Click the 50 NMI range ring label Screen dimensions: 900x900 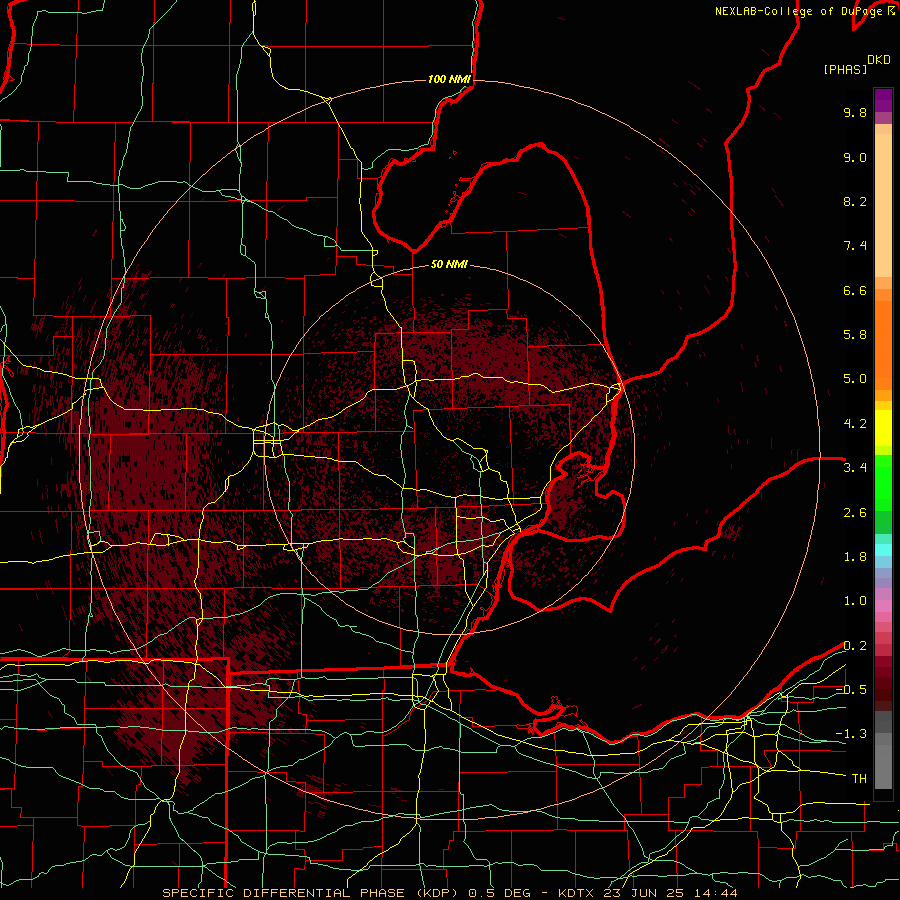tap(449, 264)
